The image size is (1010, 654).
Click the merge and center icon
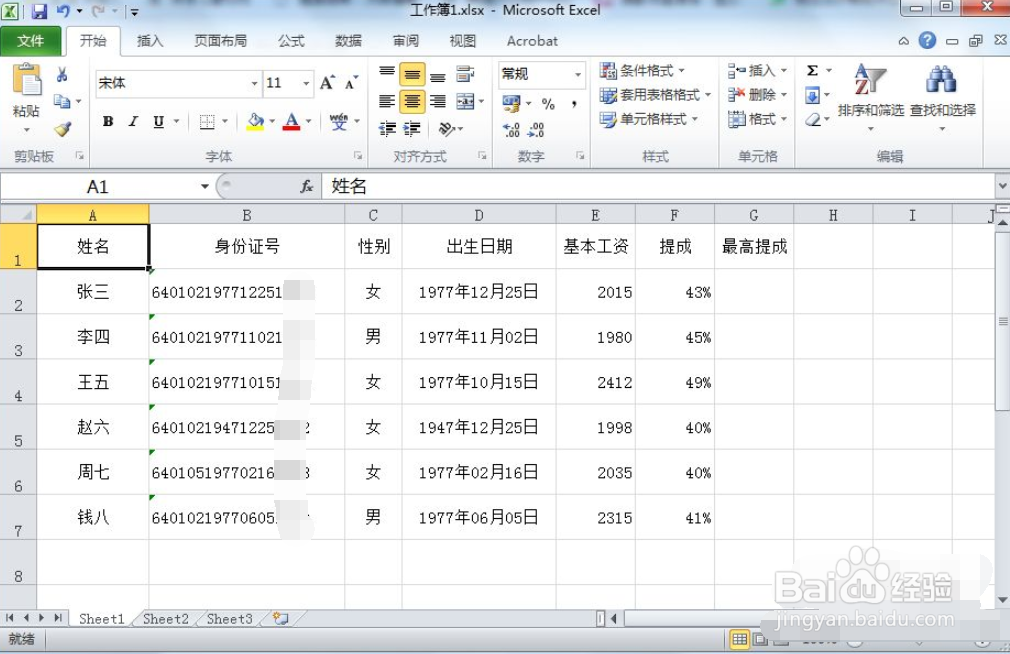pyautogui.click(x=466, y=101)
